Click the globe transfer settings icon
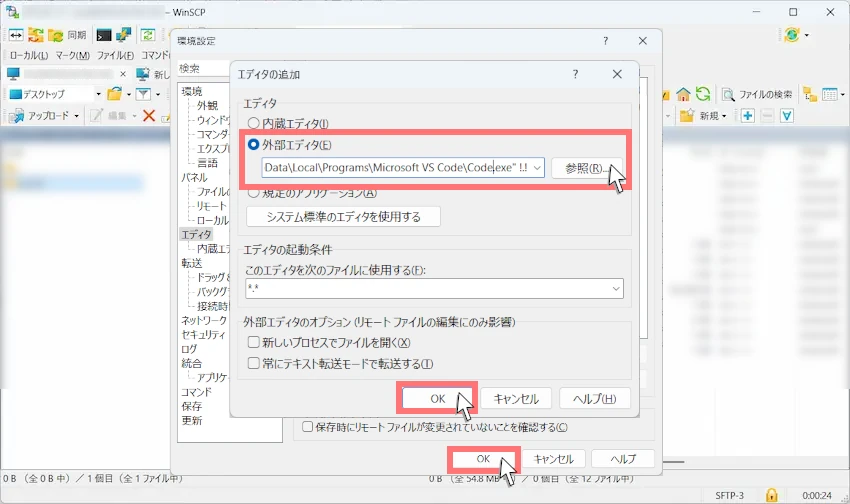 pos(791,35)
